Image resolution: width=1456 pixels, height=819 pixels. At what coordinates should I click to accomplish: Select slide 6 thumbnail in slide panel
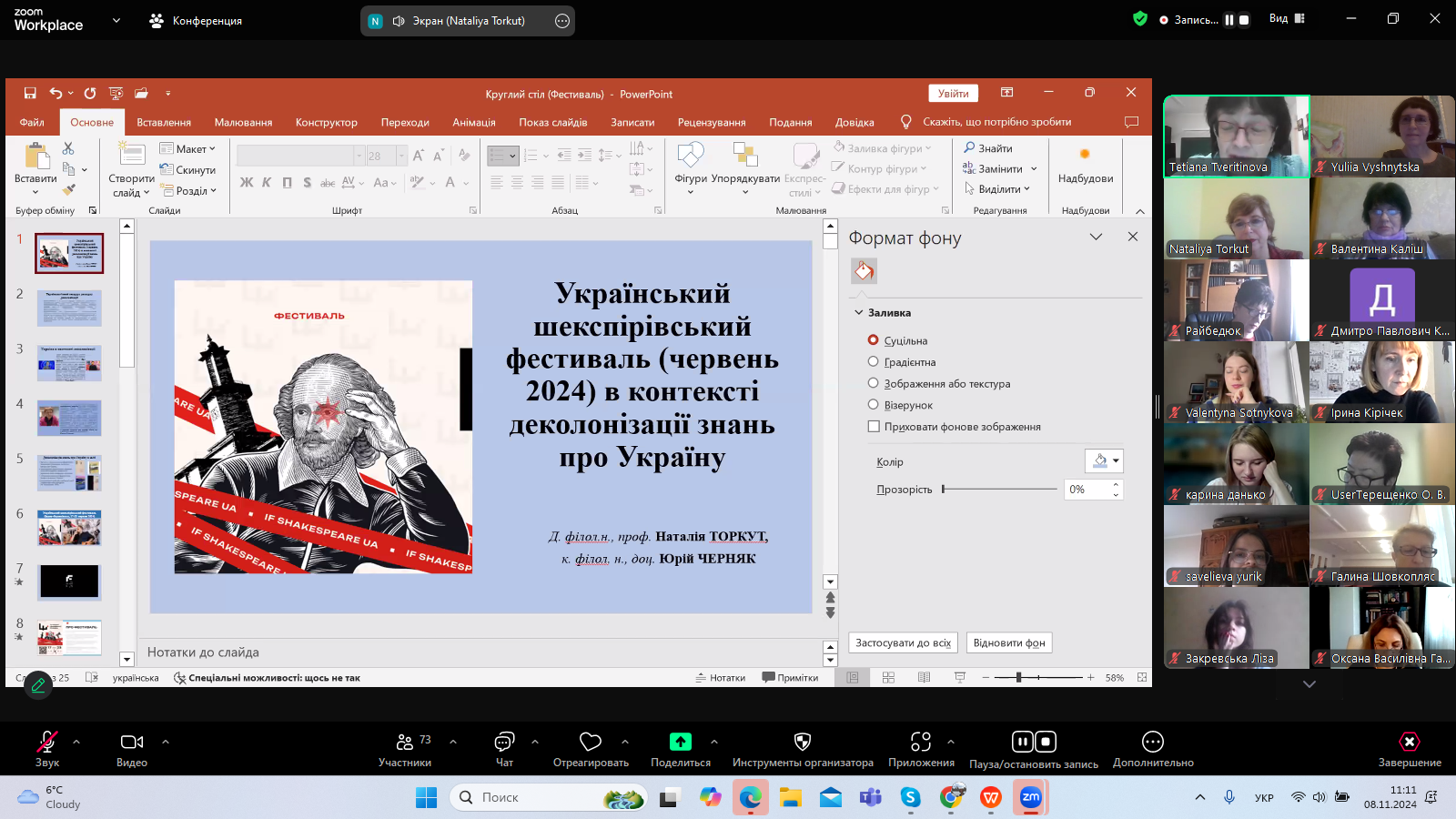pos(69,527)
